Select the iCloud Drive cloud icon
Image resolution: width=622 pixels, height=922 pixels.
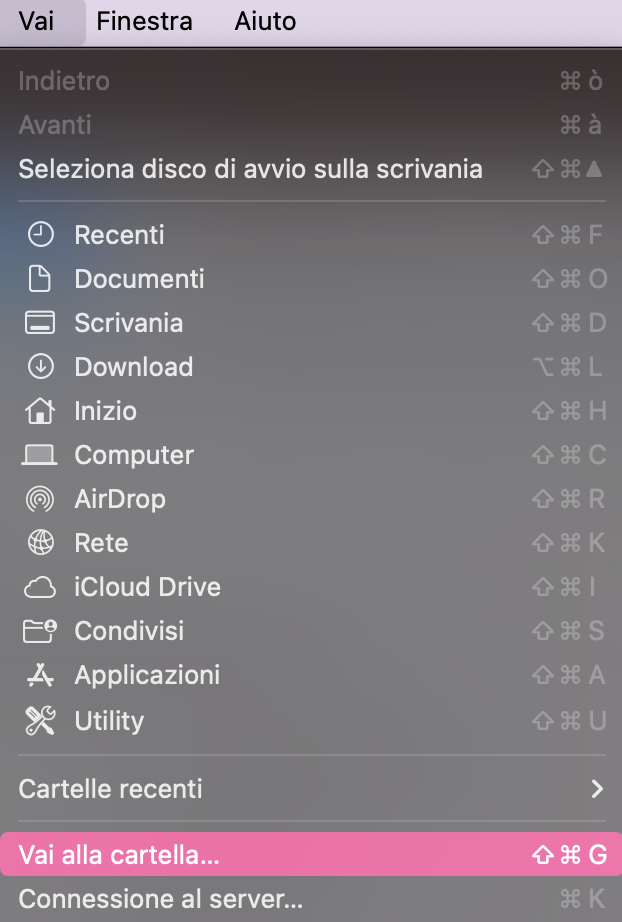pyautogui.click(x=40, y=586)
